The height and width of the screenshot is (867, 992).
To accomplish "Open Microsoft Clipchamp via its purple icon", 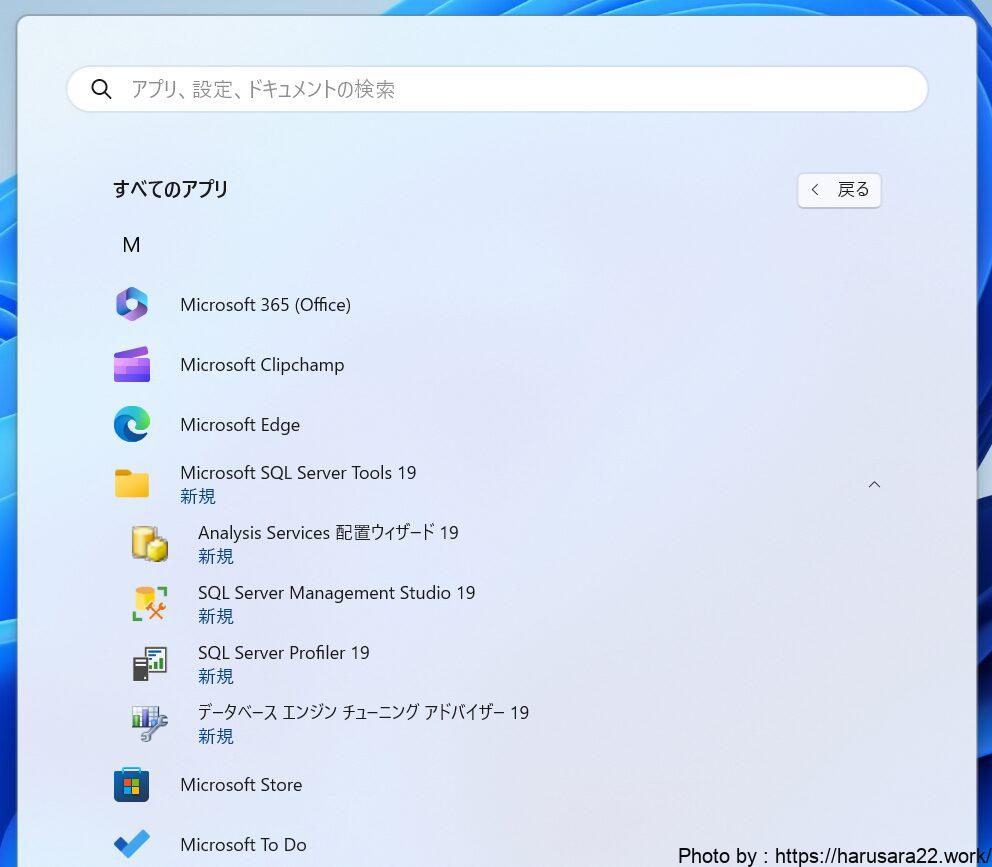I will 132,365.
